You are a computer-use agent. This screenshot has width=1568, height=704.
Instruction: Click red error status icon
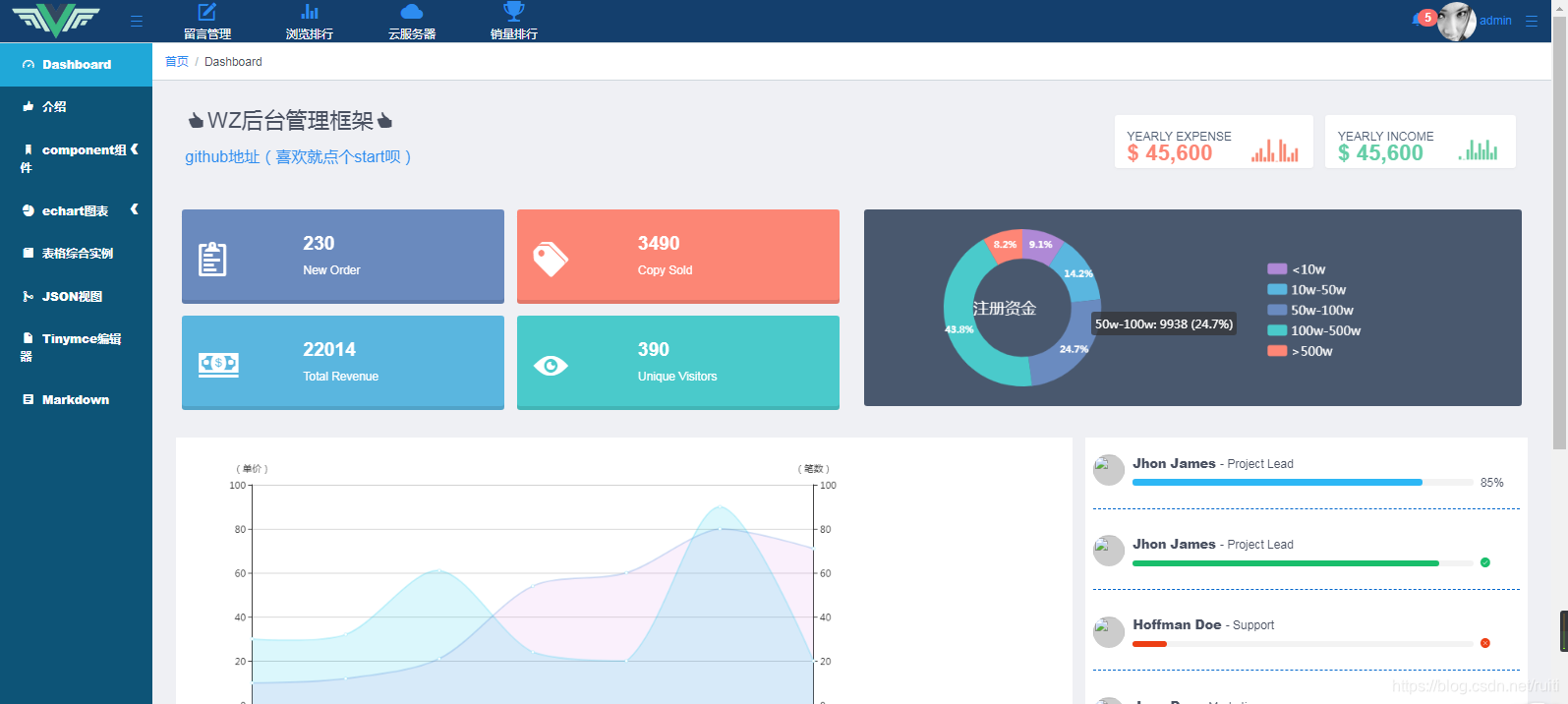(x=1485, y=643)
